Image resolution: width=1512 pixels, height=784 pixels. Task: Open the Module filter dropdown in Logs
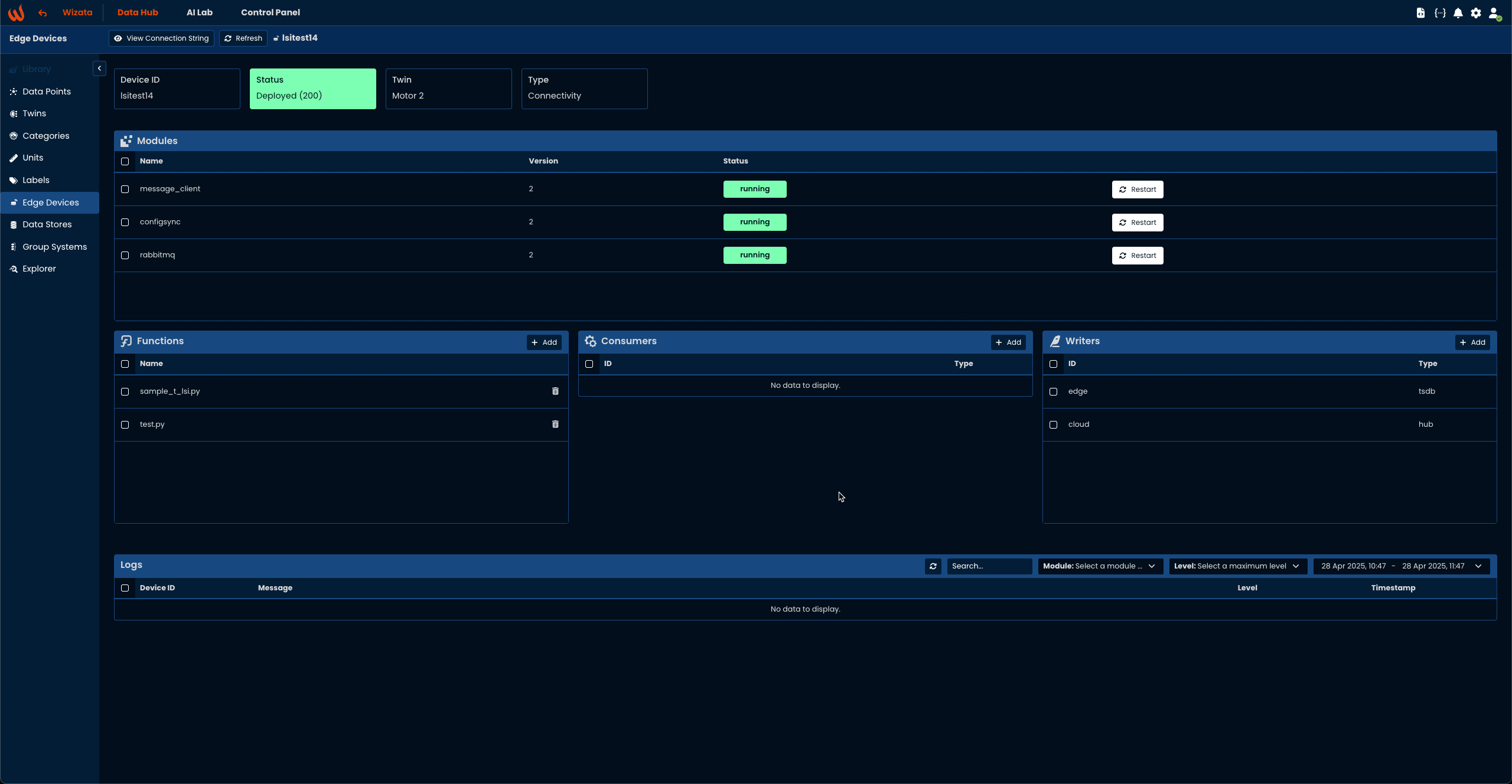click(1100, 566)
